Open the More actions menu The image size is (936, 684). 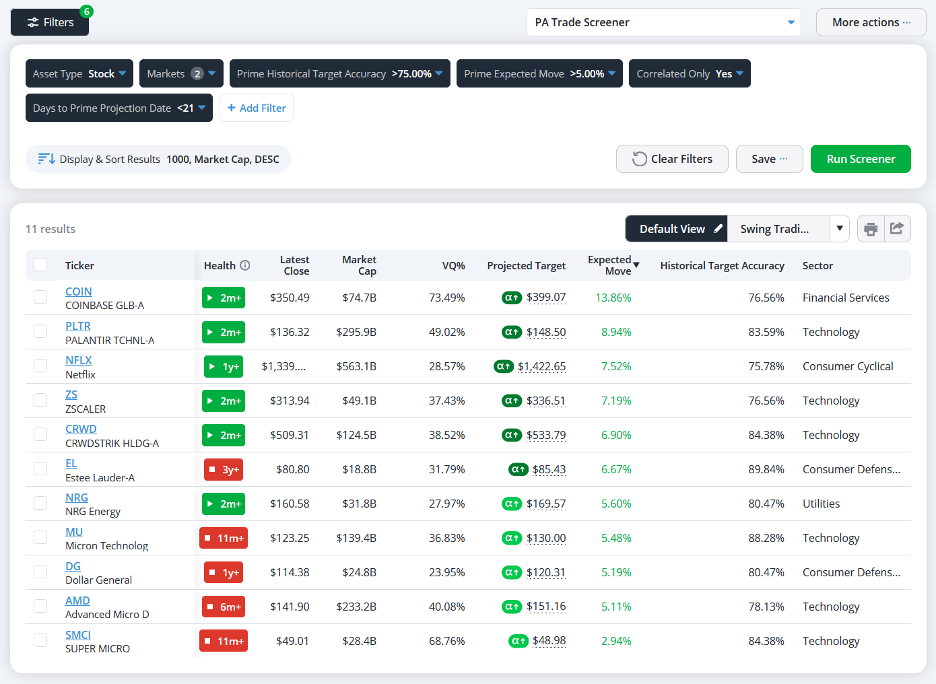point(871,23)
